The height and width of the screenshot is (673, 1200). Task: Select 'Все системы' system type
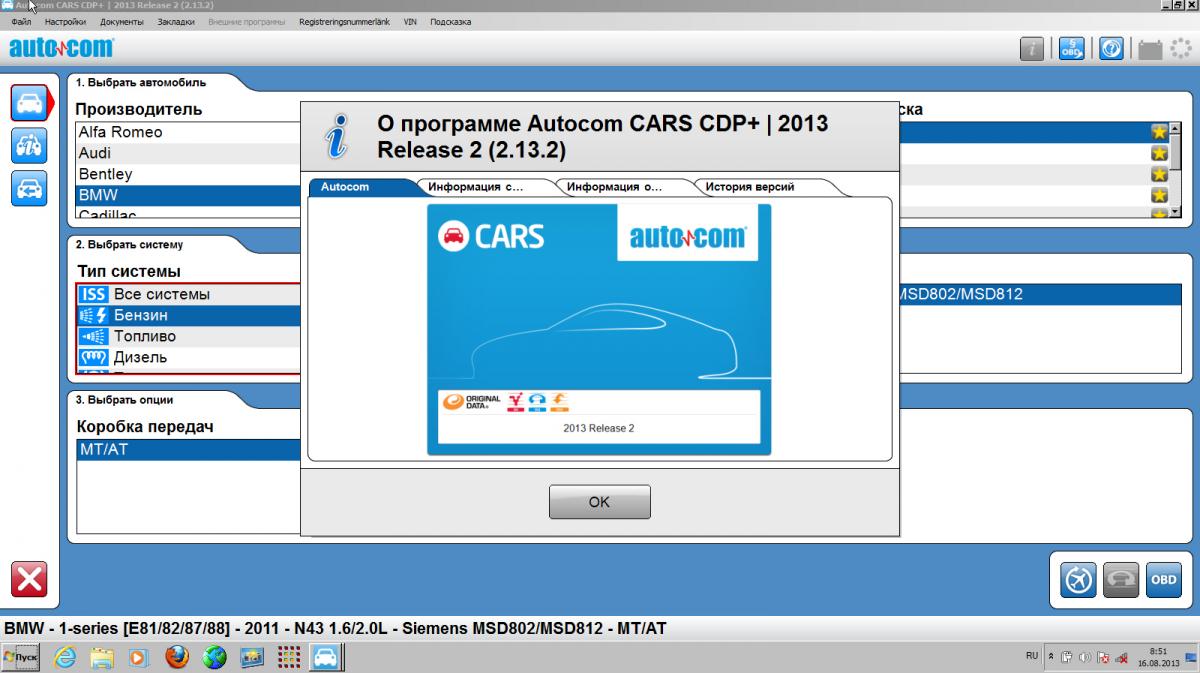pyautogui.click(x=189, y=294)
